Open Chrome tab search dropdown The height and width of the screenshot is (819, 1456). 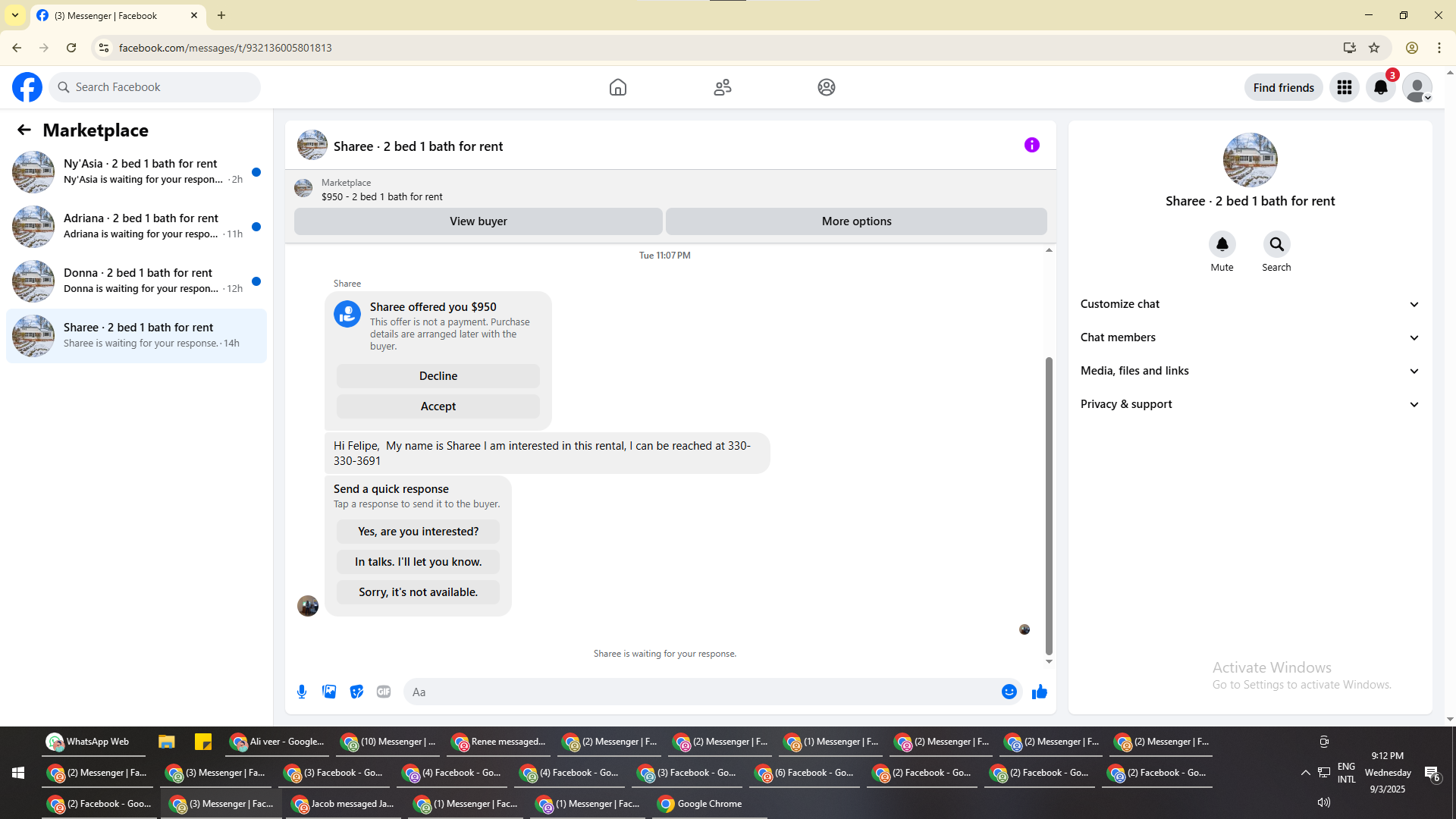click(15, 15)
